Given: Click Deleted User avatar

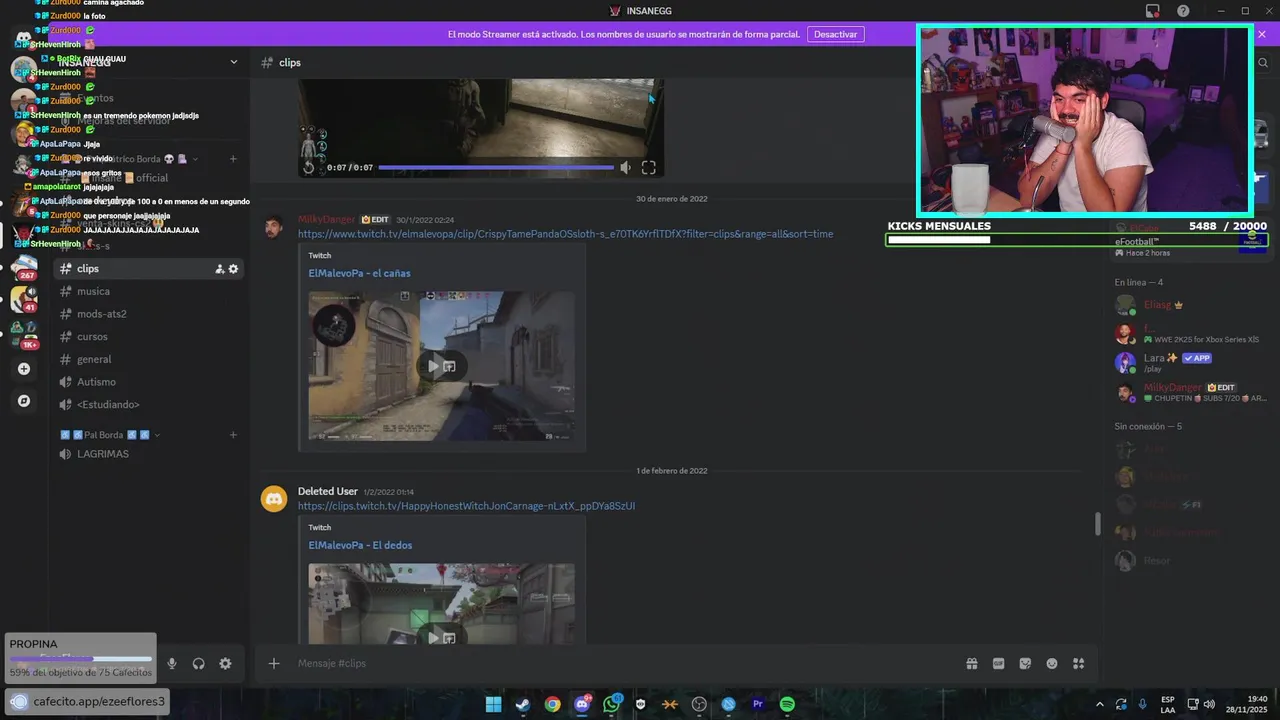Looking at the screenshot, I should coord(274,498).
